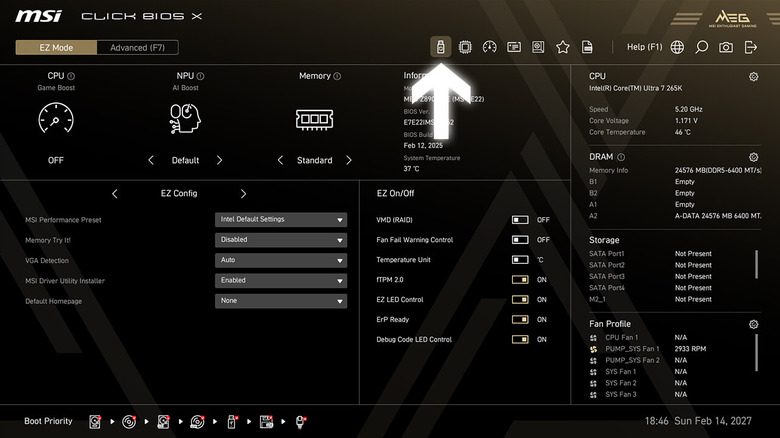This screenshot has height=438, width=780.
Task: Open CPU settings gear in right panel
Action: (x=753, y=76)
